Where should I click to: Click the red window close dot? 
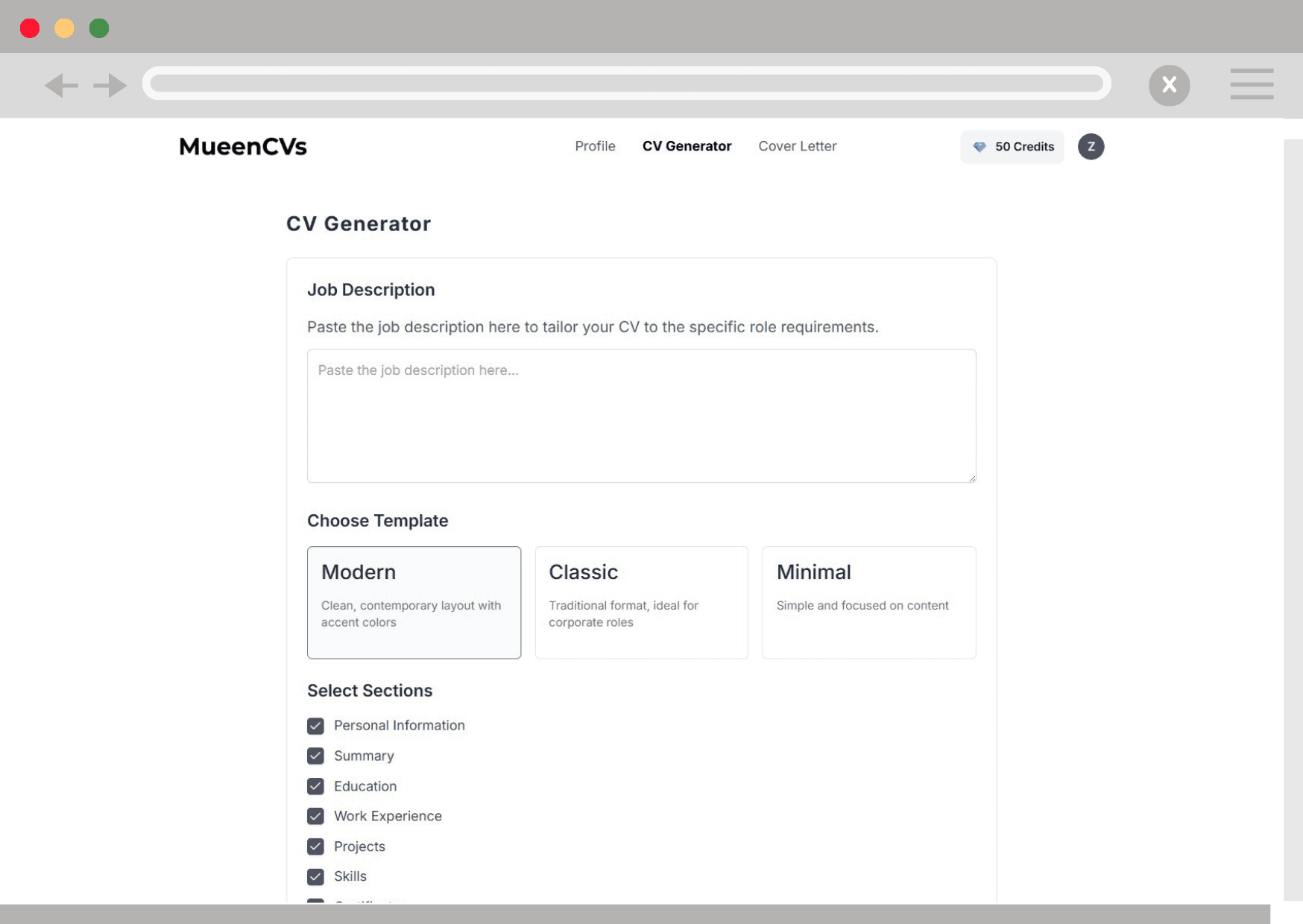30,28
